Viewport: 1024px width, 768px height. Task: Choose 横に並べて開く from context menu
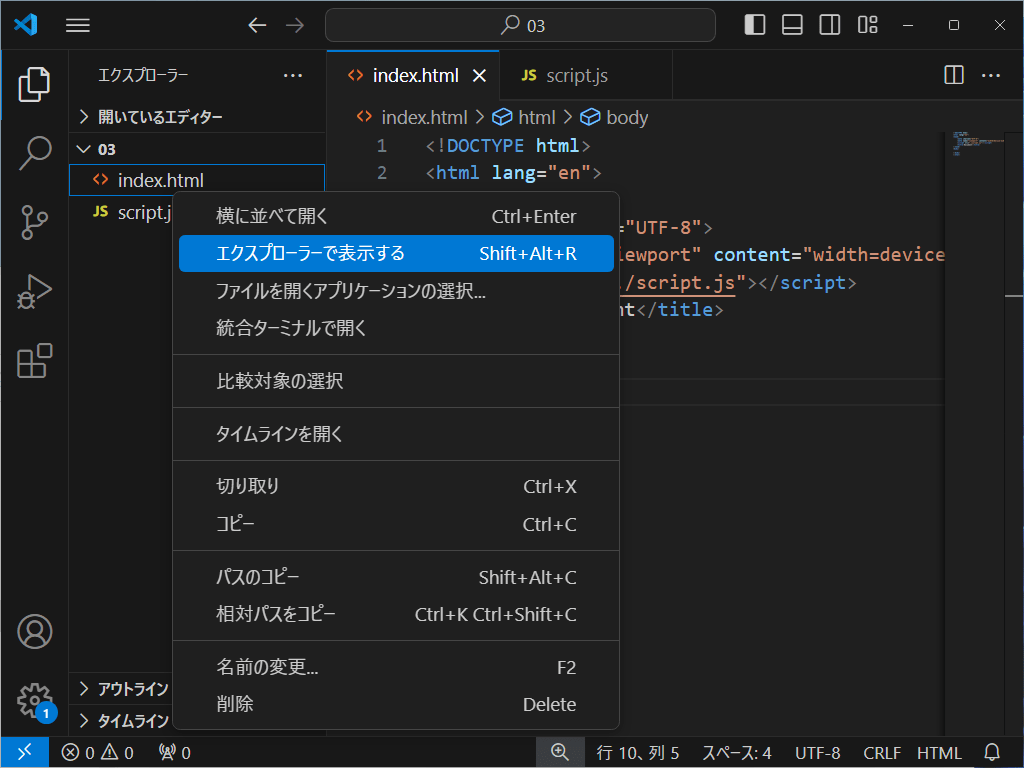tap(396, 216)
